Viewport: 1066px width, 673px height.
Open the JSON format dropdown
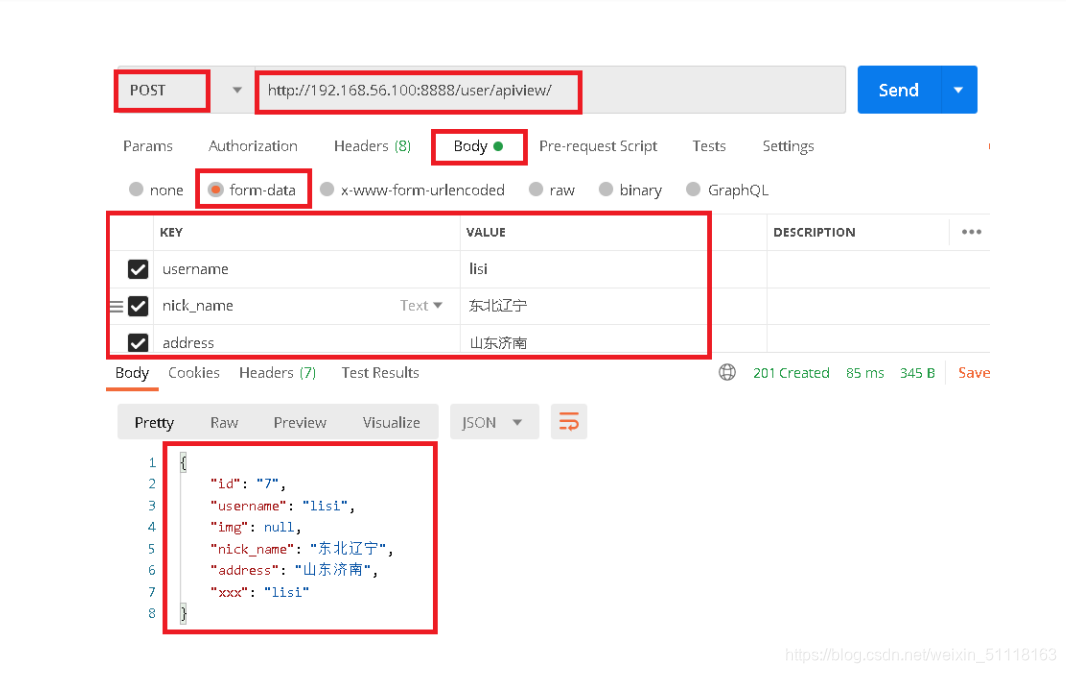point(494,422)
